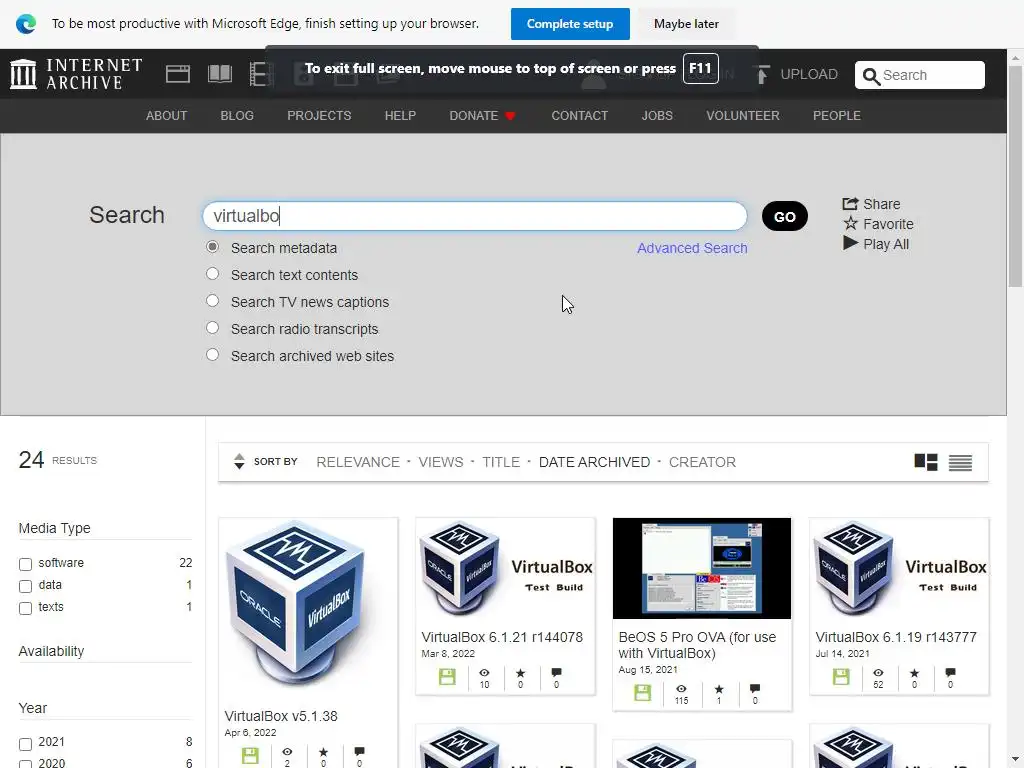Sort results by Date Archived
This screenshot has height=768, width=1024.
(594, 462)
